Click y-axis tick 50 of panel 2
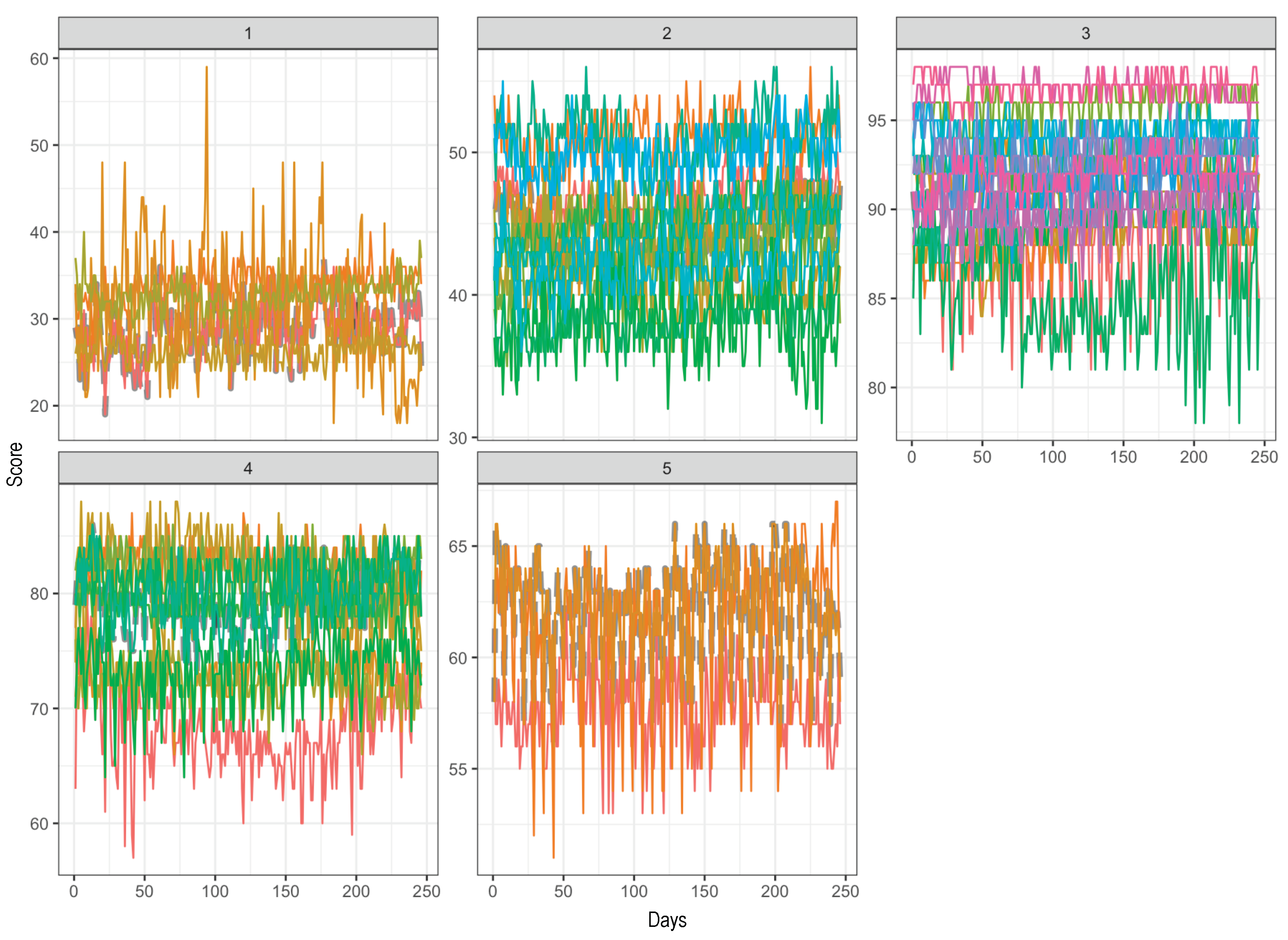 (x=458, y=153)
